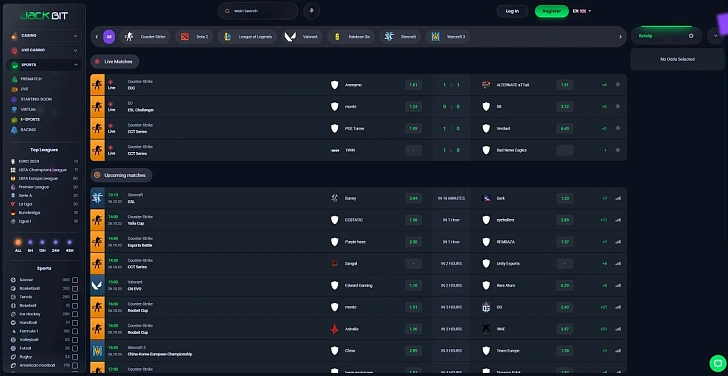Tick the Soccer sport checkbox
Image resolution: width=728 pixels, height=376 pixels.
pos(75,280)
